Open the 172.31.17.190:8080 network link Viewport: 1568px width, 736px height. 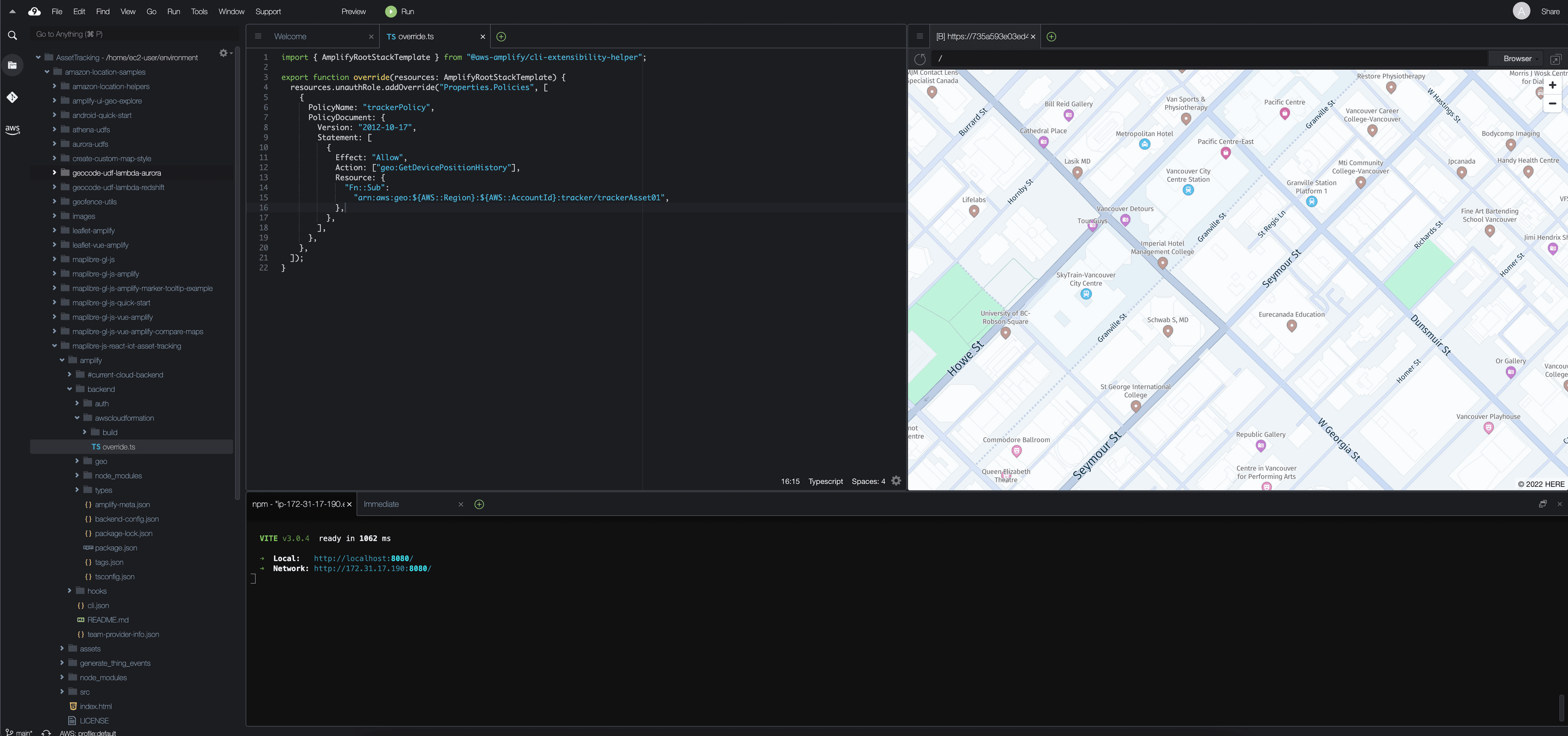(x=372, y=569)
